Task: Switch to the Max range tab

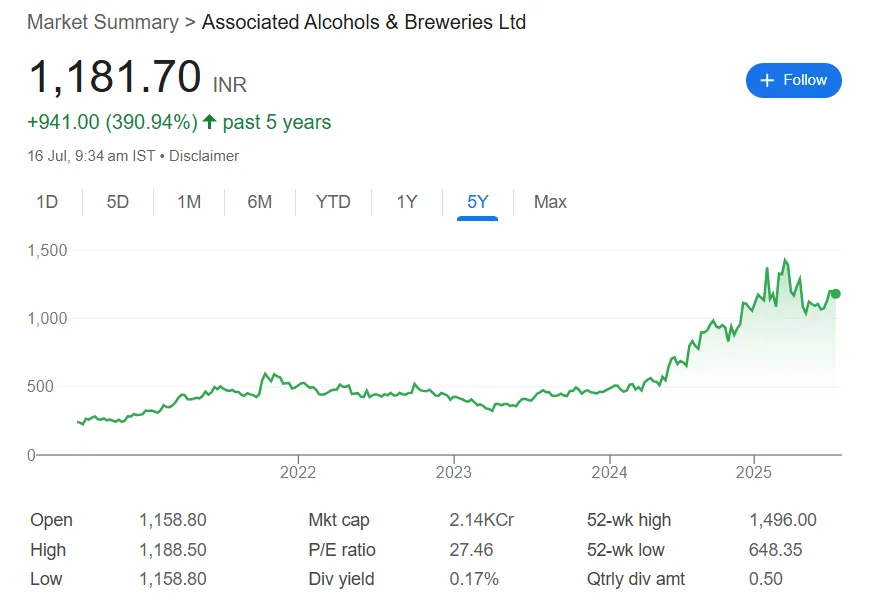Action: click(x=550, y=202)
